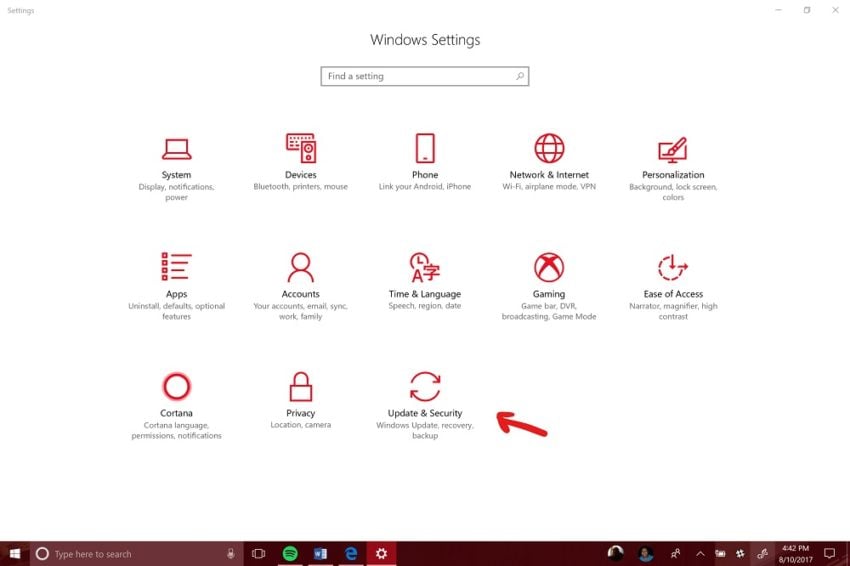
Task: Open Time & Language settings
Action: (x=425, y=281)
